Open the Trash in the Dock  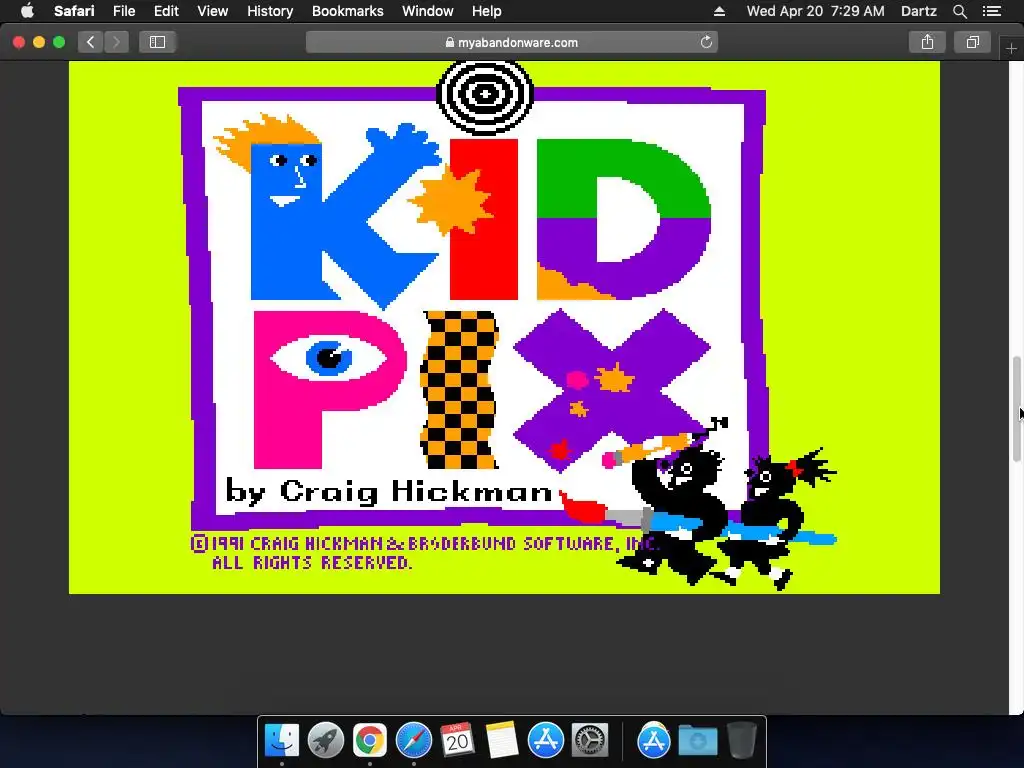[741, 740]
